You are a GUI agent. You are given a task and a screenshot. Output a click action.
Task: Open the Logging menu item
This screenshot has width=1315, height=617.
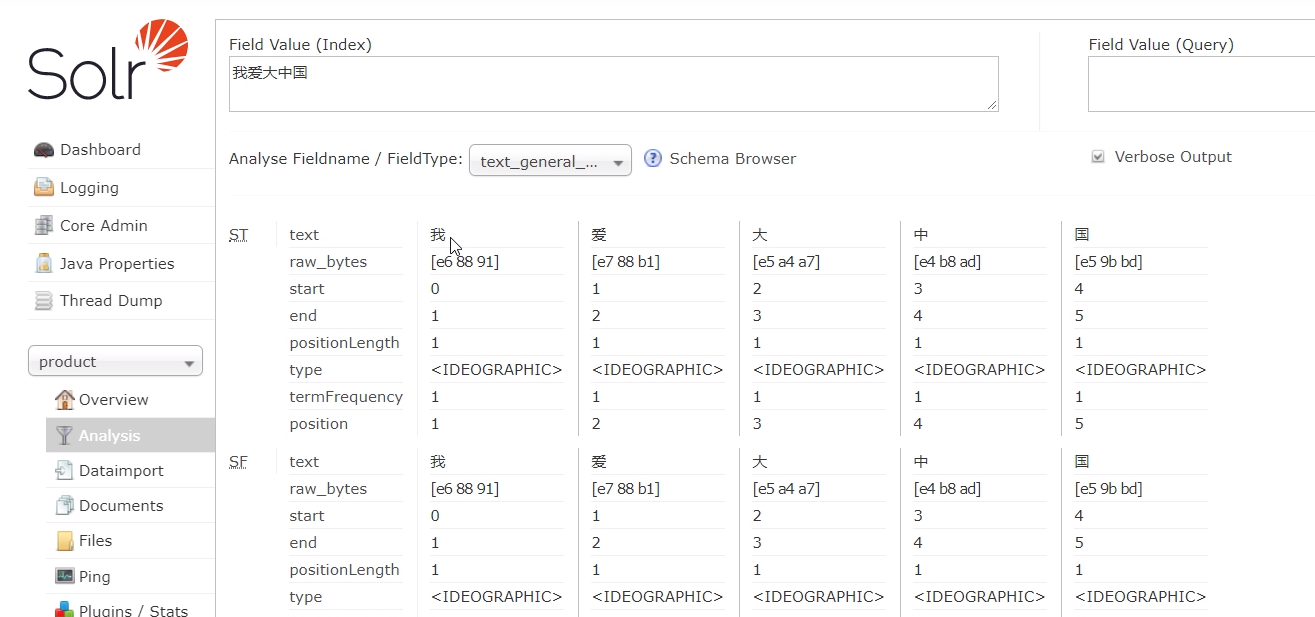[89, 188]
